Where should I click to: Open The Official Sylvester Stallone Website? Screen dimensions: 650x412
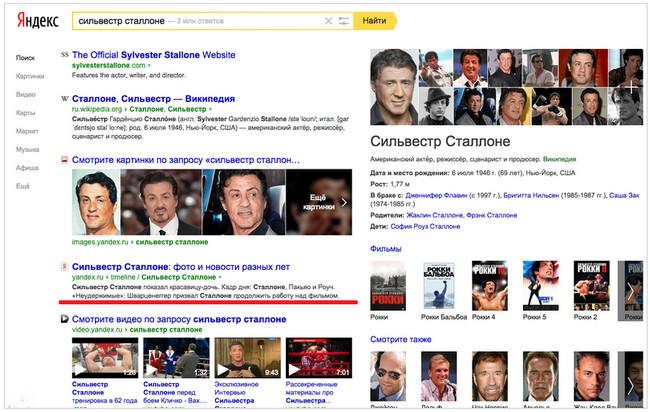(153, 55)
